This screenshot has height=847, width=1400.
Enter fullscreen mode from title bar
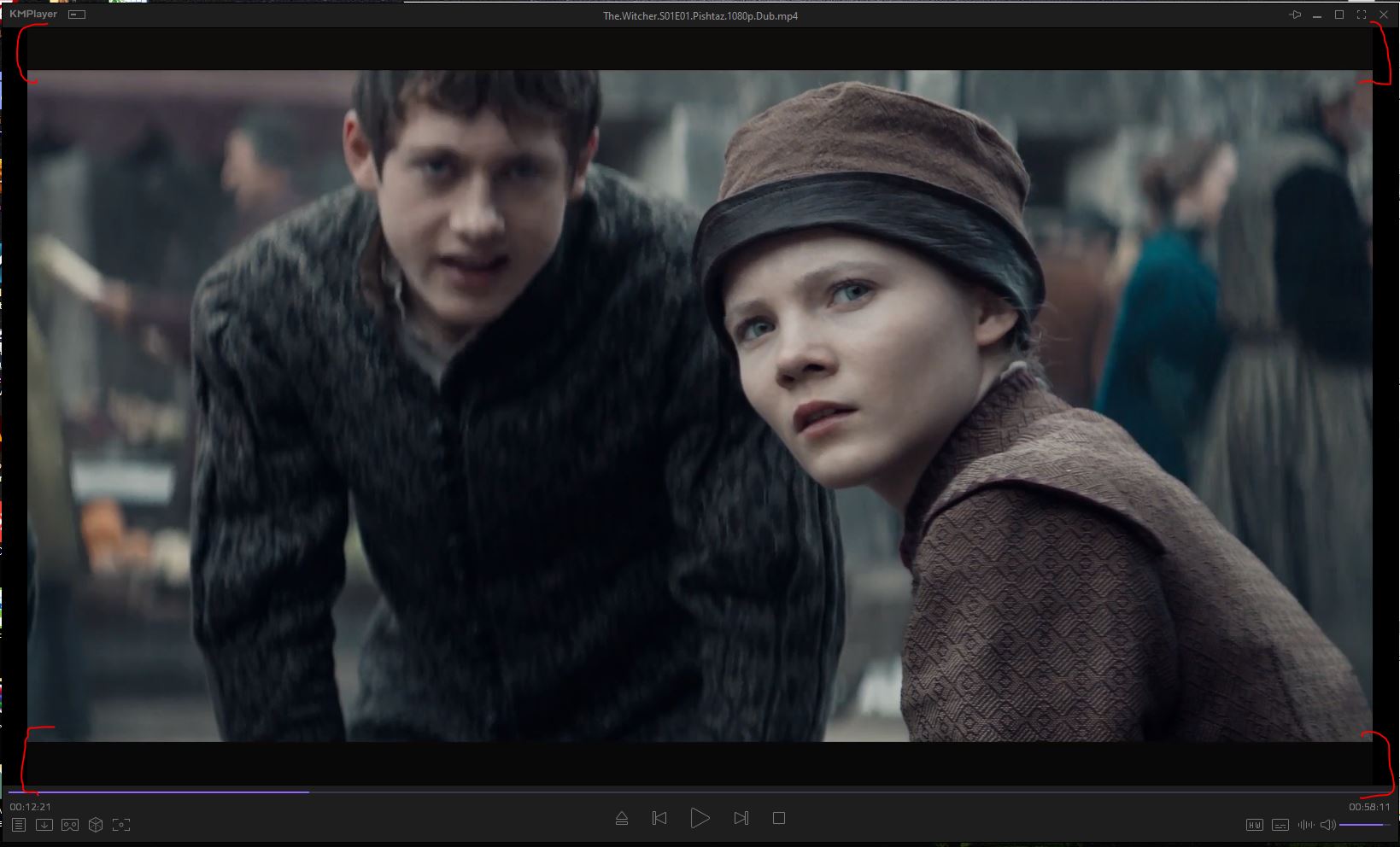[1362, 15]
